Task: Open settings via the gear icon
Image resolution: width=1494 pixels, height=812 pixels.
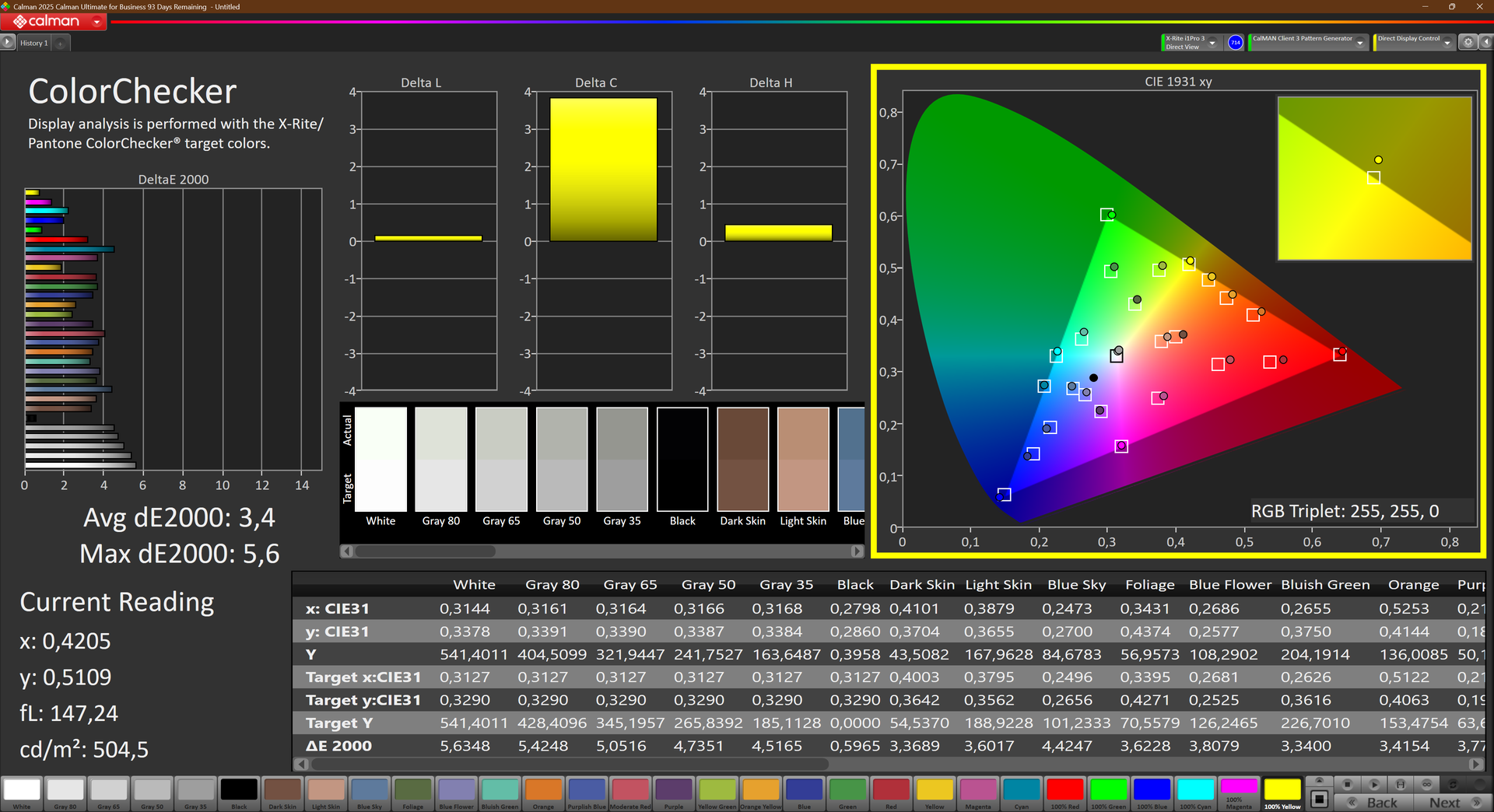Action: click(x=1468, y=43)
